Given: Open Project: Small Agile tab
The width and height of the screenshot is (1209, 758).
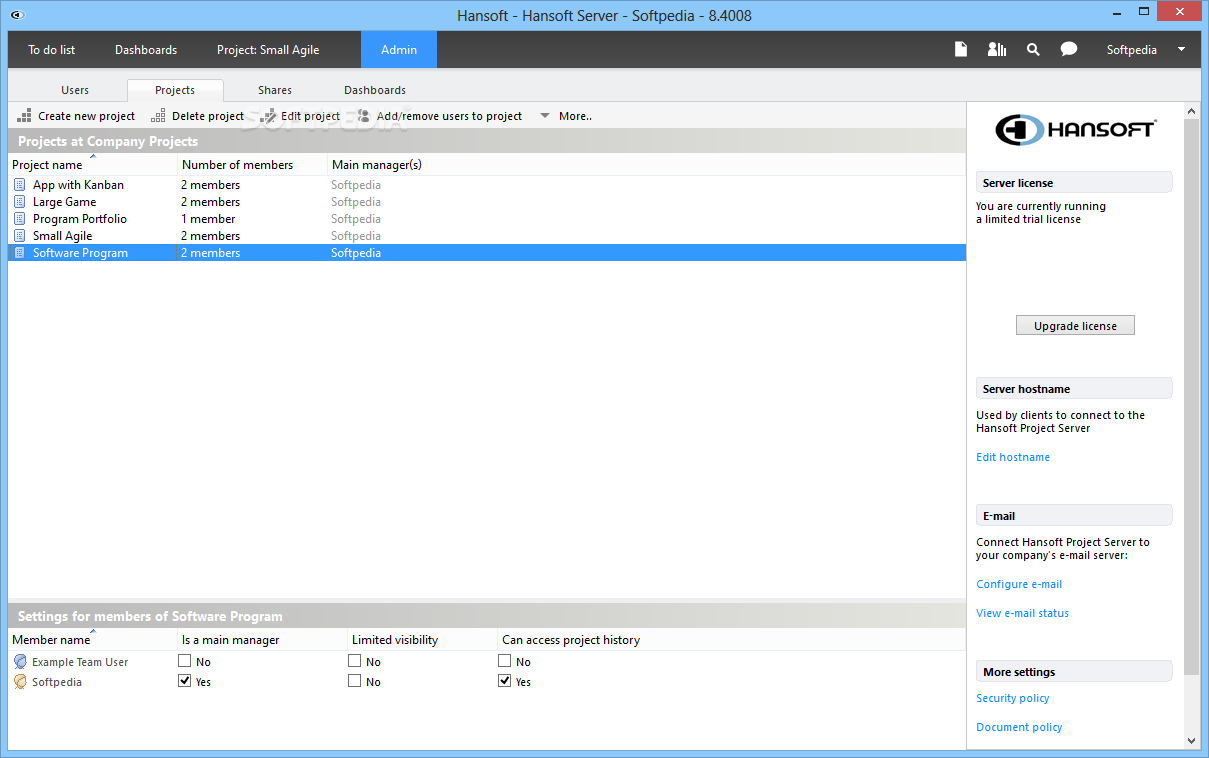Looking at the screenshot, I should pos(268,49).
